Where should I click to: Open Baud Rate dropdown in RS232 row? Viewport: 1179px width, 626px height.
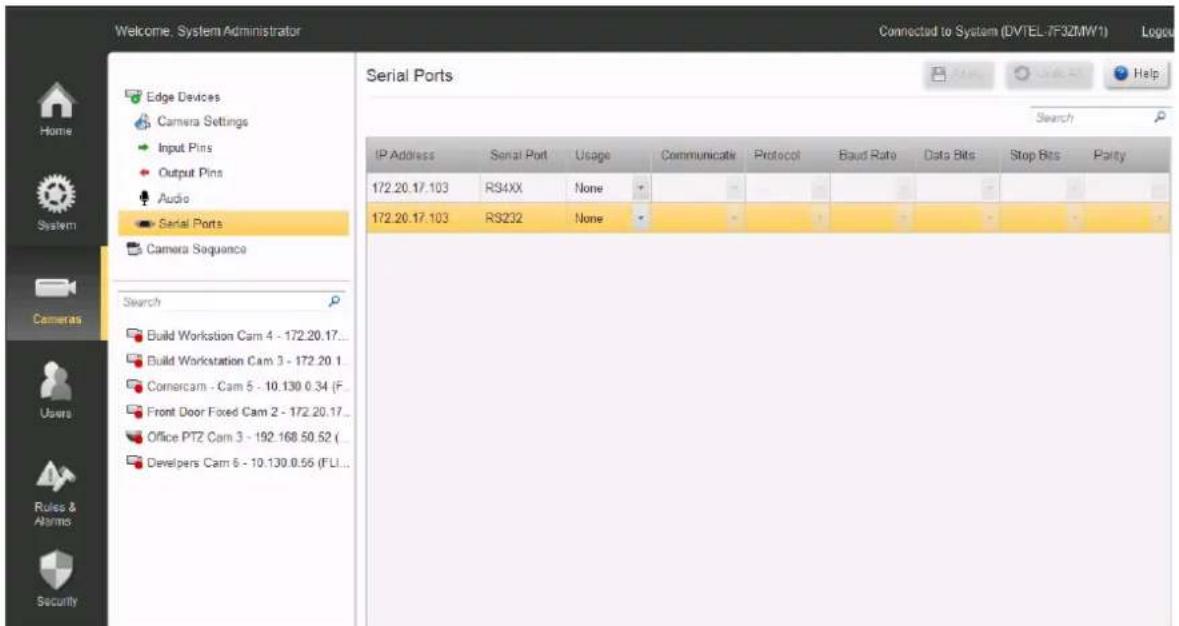click(x=905, y=218)
